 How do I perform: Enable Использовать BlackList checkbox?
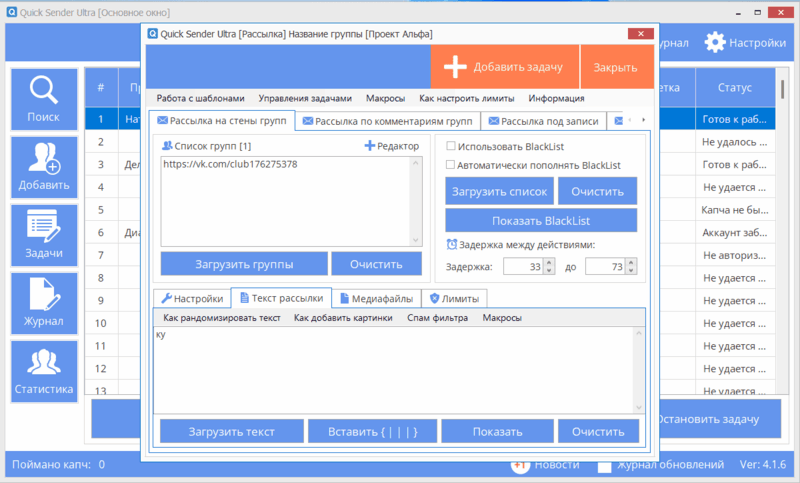[x=451, y=146]
